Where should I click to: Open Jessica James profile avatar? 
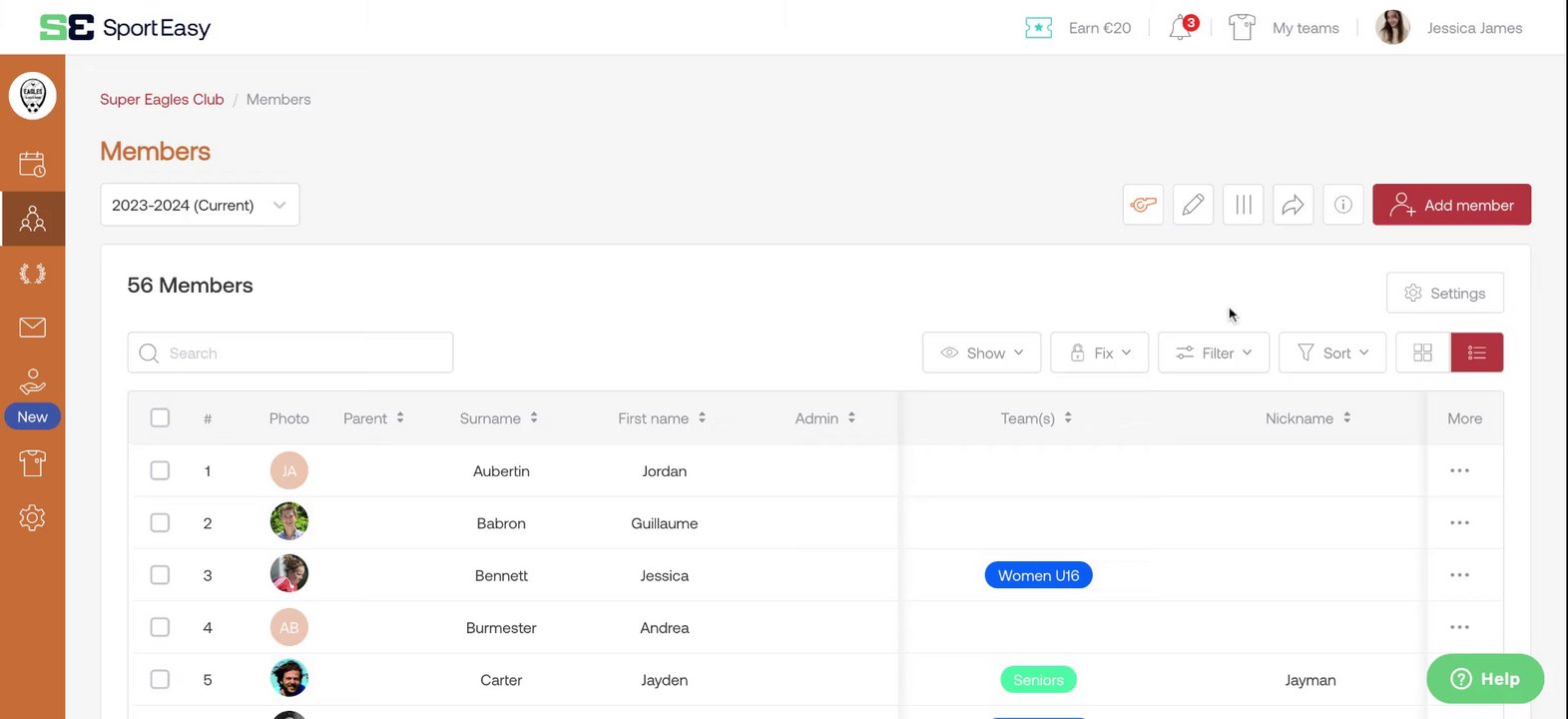[x=1392, y=27]
